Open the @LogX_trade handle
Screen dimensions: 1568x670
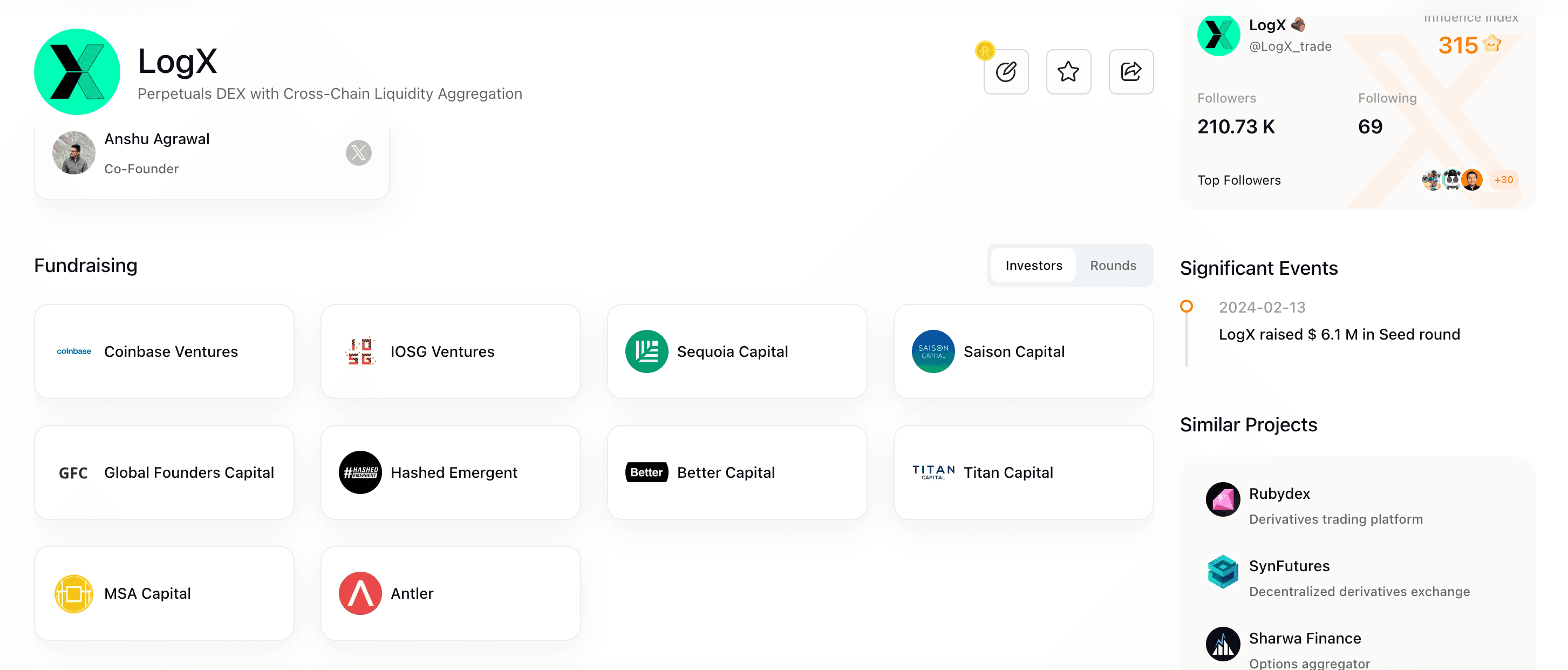click(x=1290, y=46)
